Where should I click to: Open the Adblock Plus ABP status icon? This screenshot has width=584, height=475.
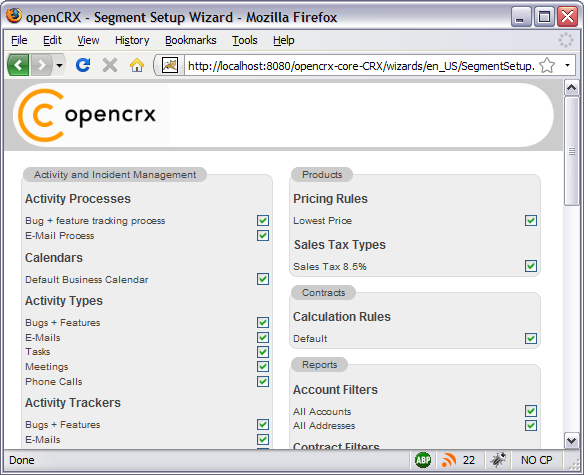coord(423,460)
